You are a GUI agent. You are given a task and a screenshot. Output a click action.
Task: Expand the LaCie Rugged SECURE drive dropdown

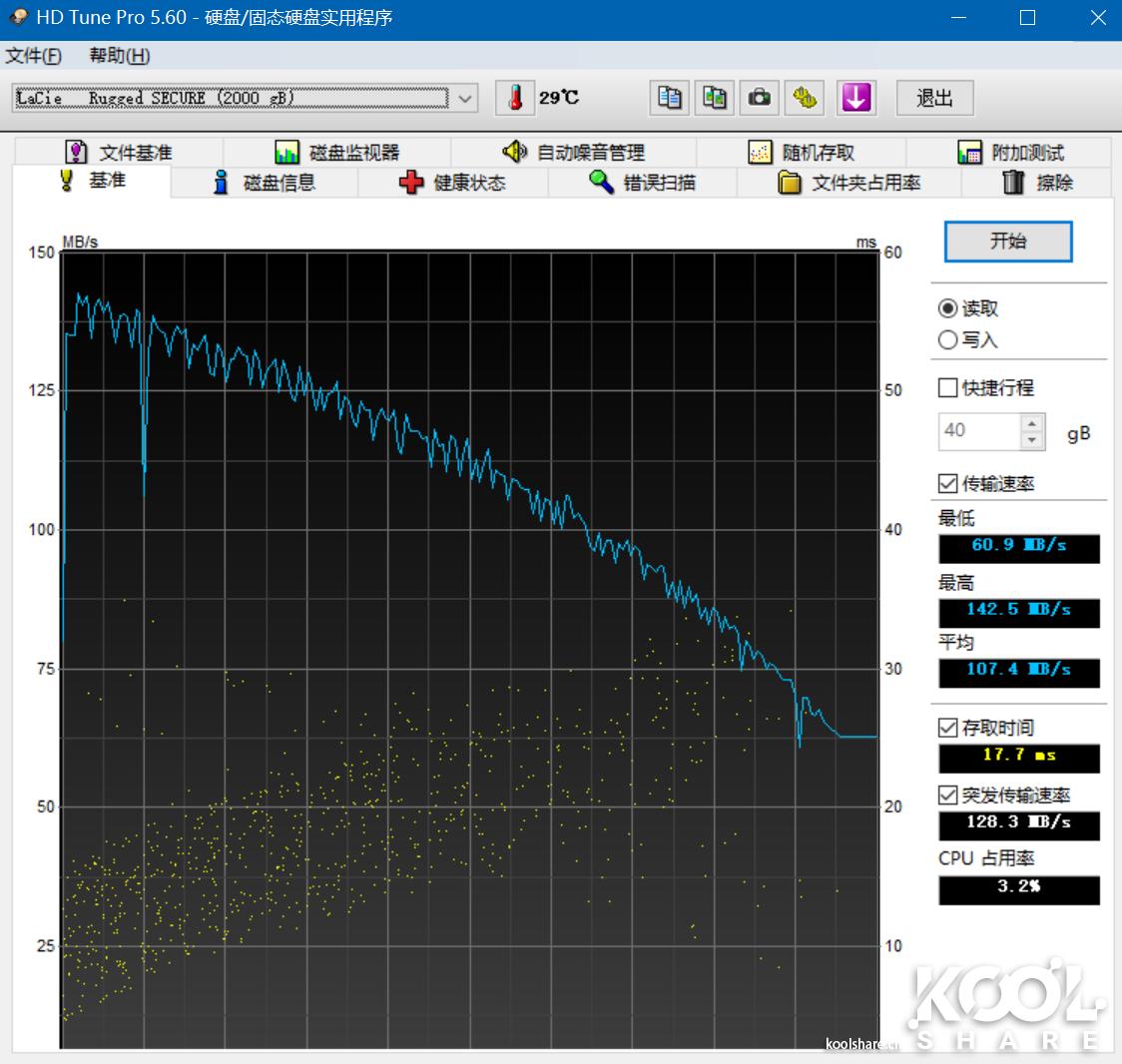pos(465,98)
